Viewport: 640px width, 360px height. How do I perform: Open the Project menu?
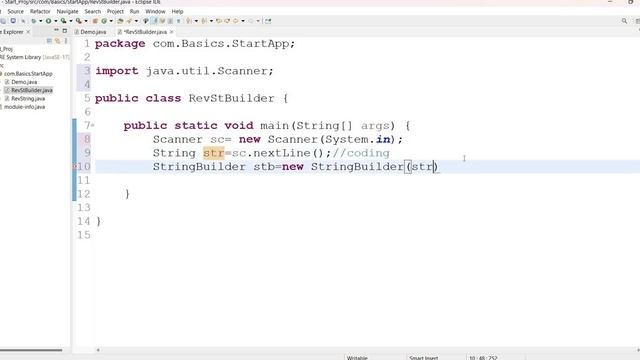115,11
